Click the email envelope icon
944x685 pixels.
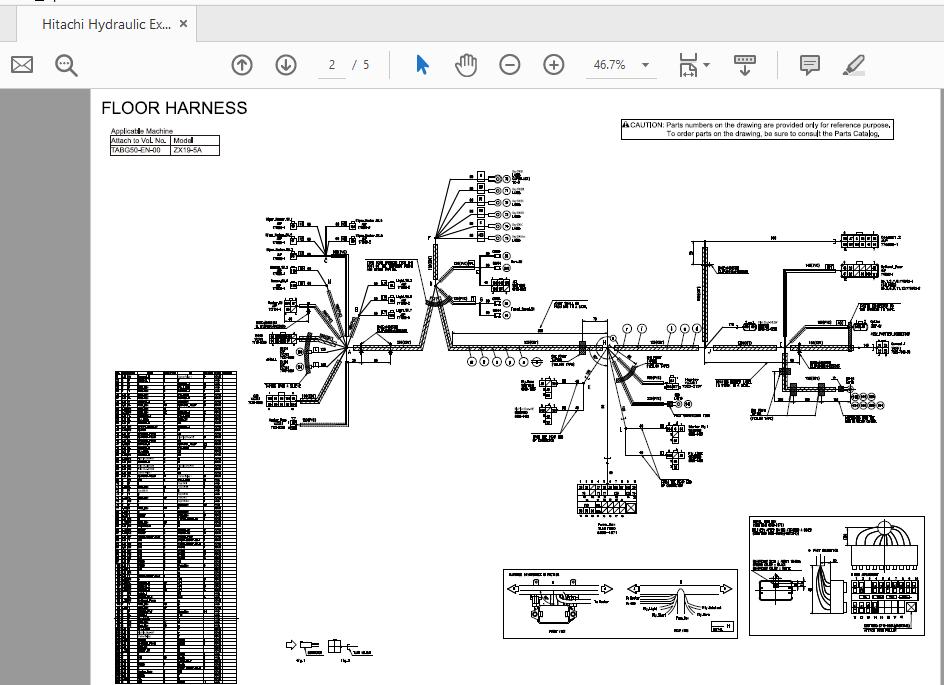pyautogui.click(x=22, y=65)
